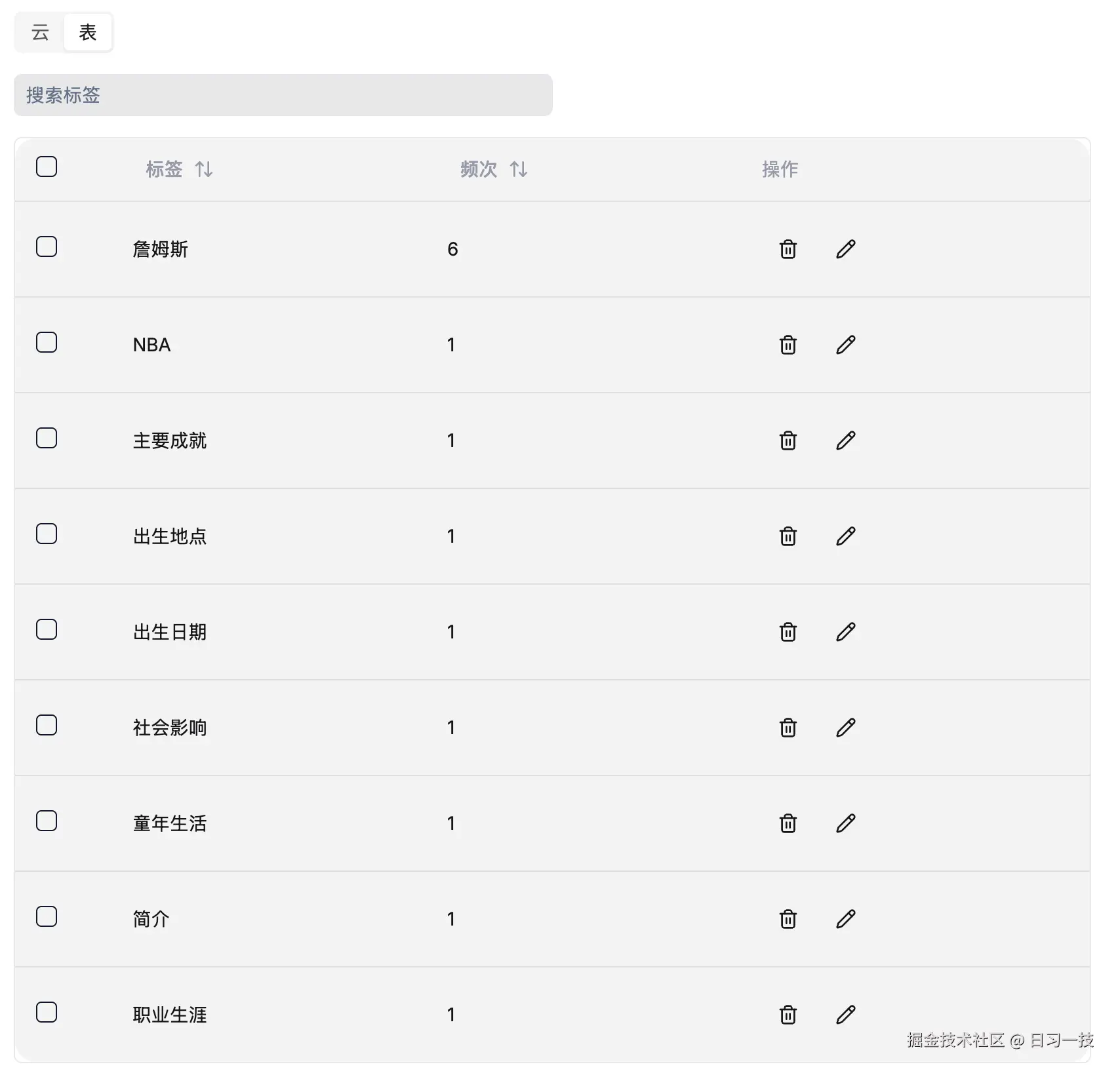Select the checkbox for 詹姆斯 row
Image resolution: width=1120 pixels, height=1075 pixels.
point(47,247)
